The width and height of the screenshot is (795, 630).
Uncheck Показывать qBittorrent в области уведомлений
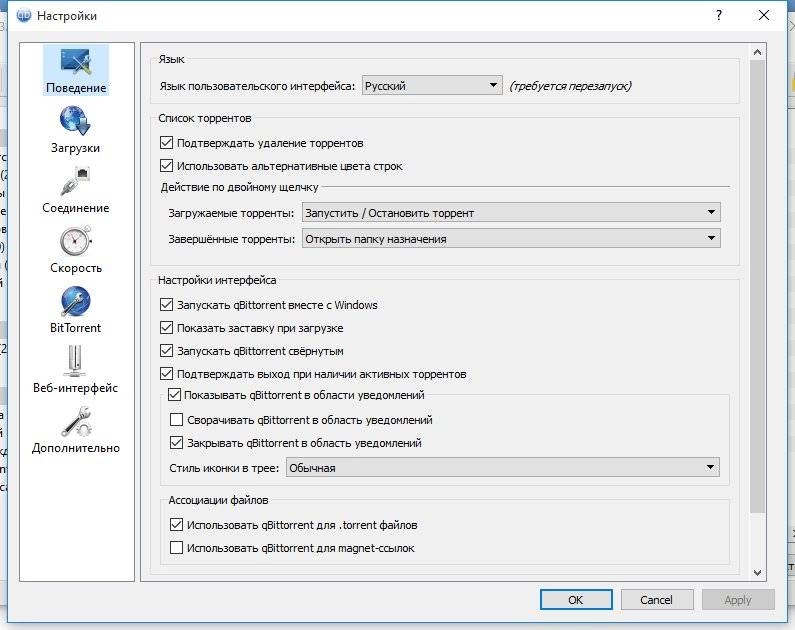point(174,394)
